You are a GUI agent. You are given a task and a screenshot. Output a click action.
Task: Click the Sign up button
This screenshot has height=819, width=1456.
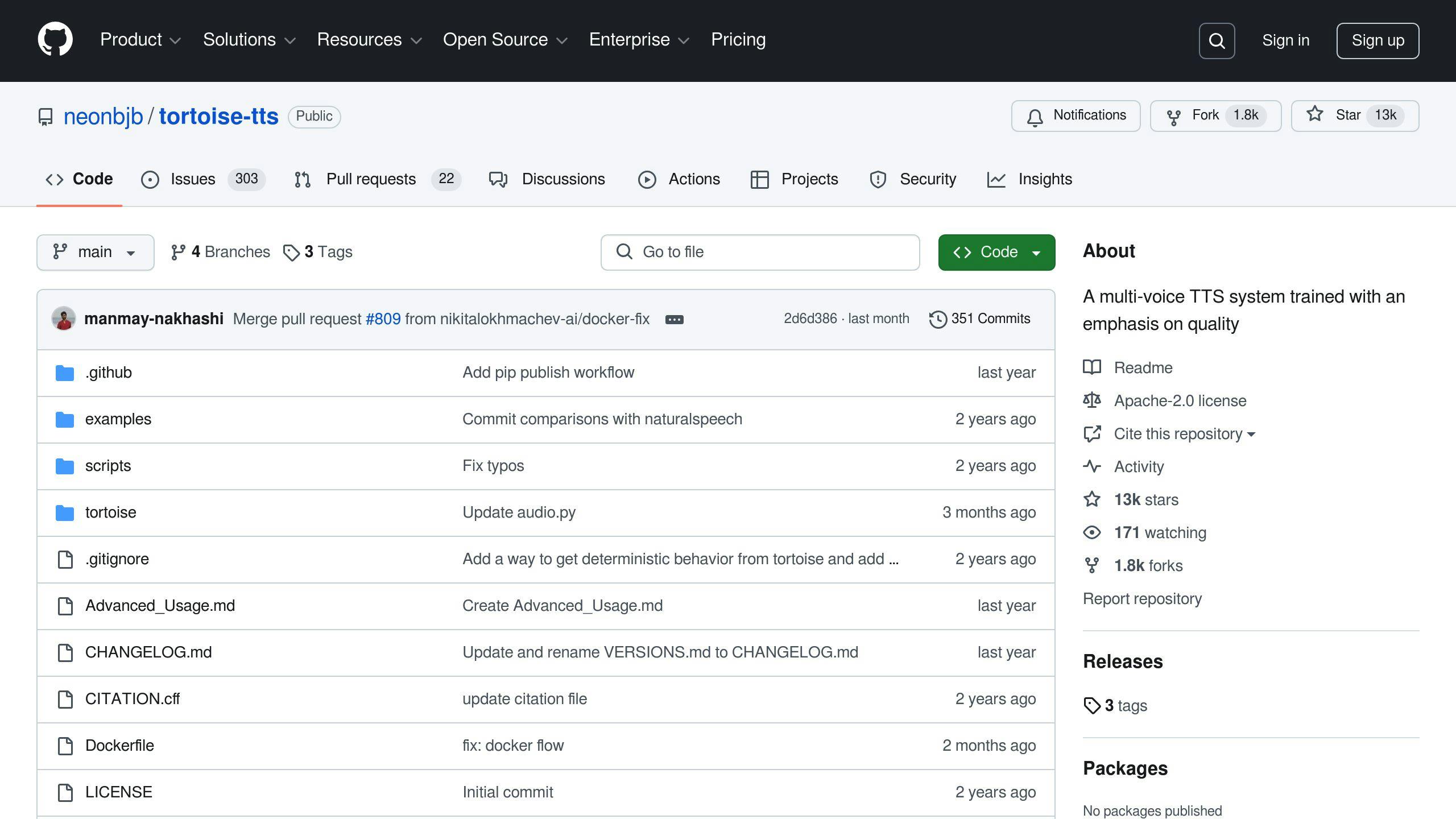[x=1378, y=40]
